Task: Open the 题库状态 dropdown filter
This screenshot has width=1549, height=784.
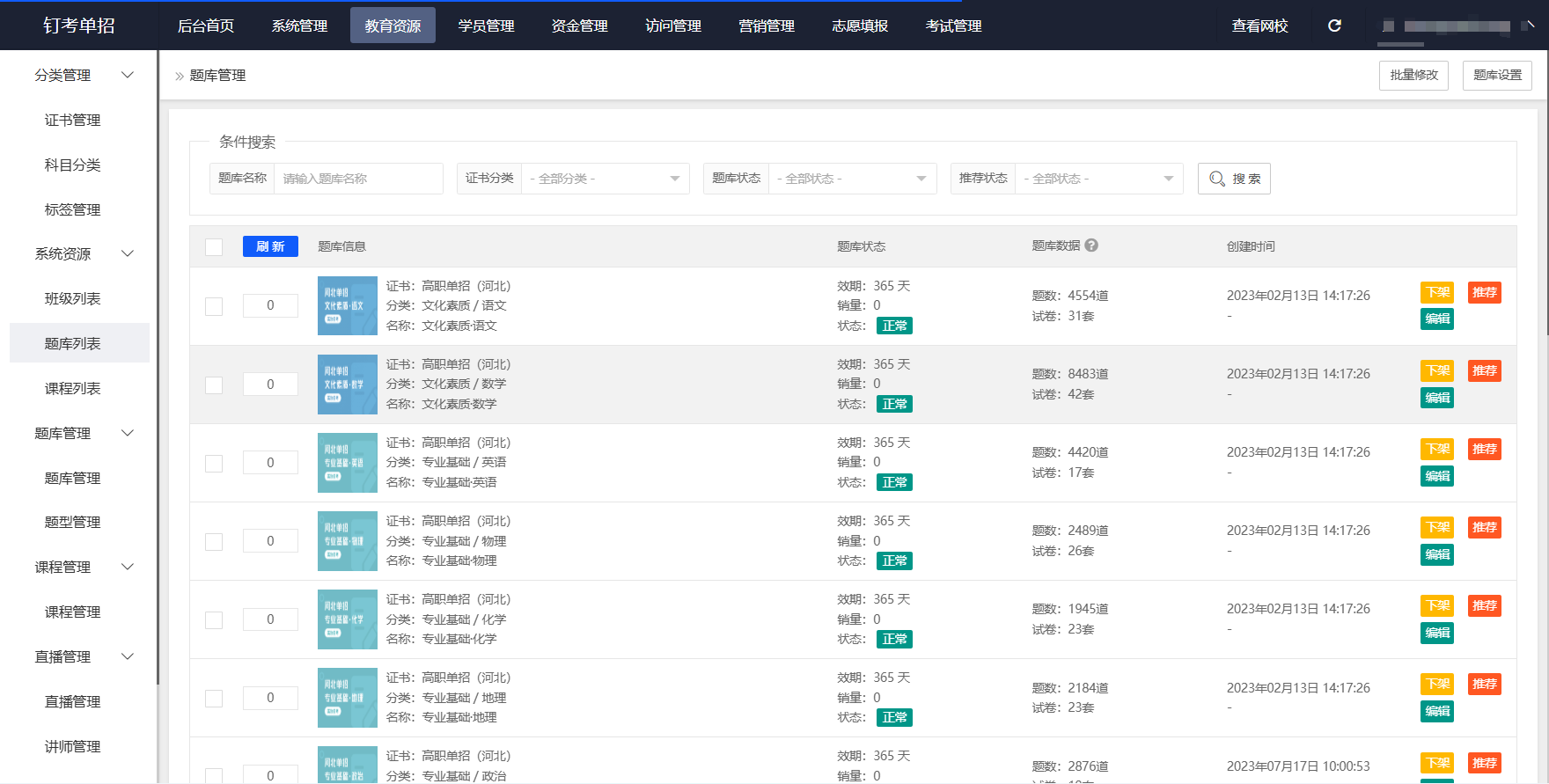Action: (852, 179)
